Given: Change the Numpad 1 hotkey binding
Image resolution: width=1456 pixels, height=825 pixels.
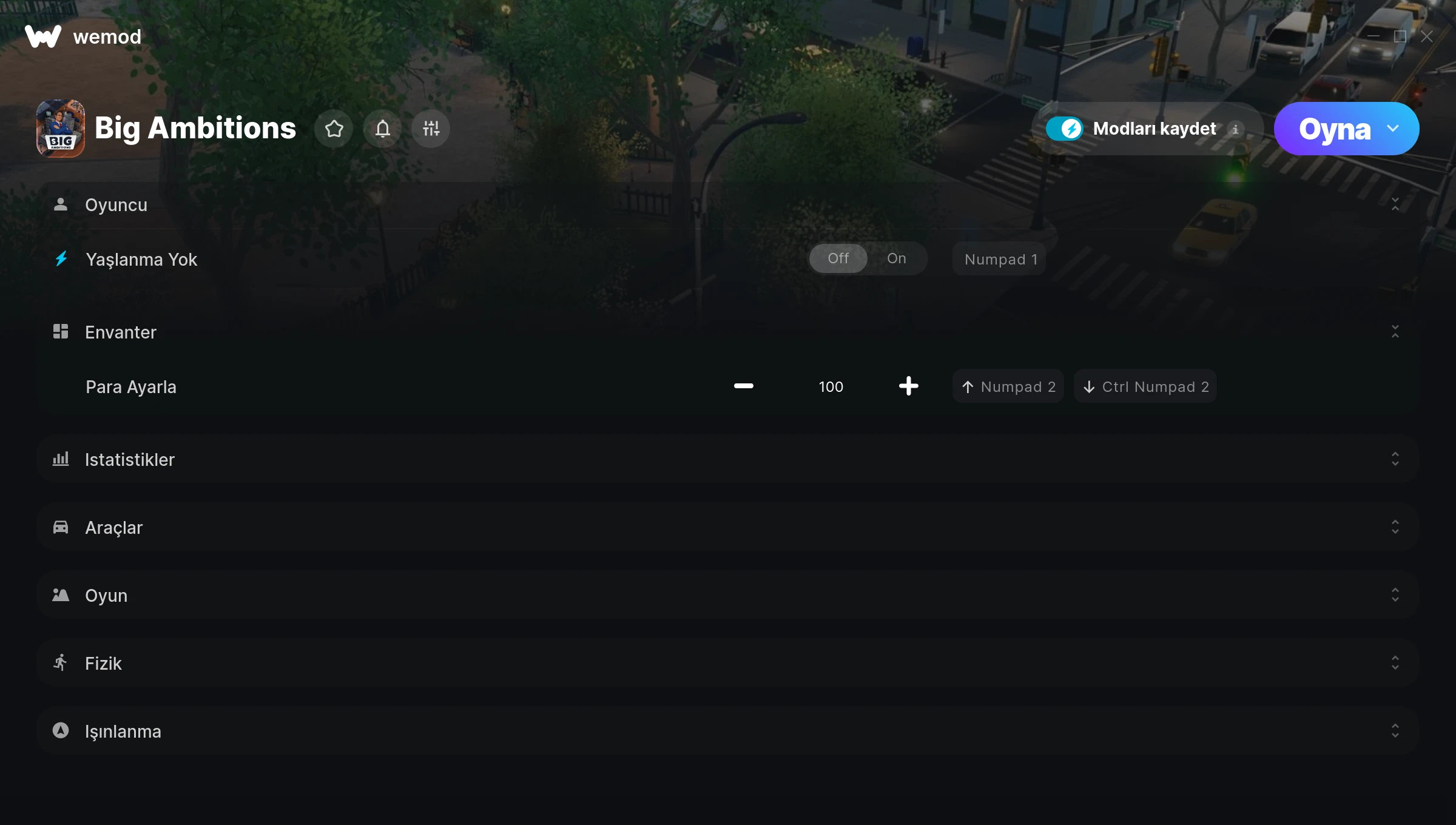Looking at the screenshot, I should [x=1000, y=260].
